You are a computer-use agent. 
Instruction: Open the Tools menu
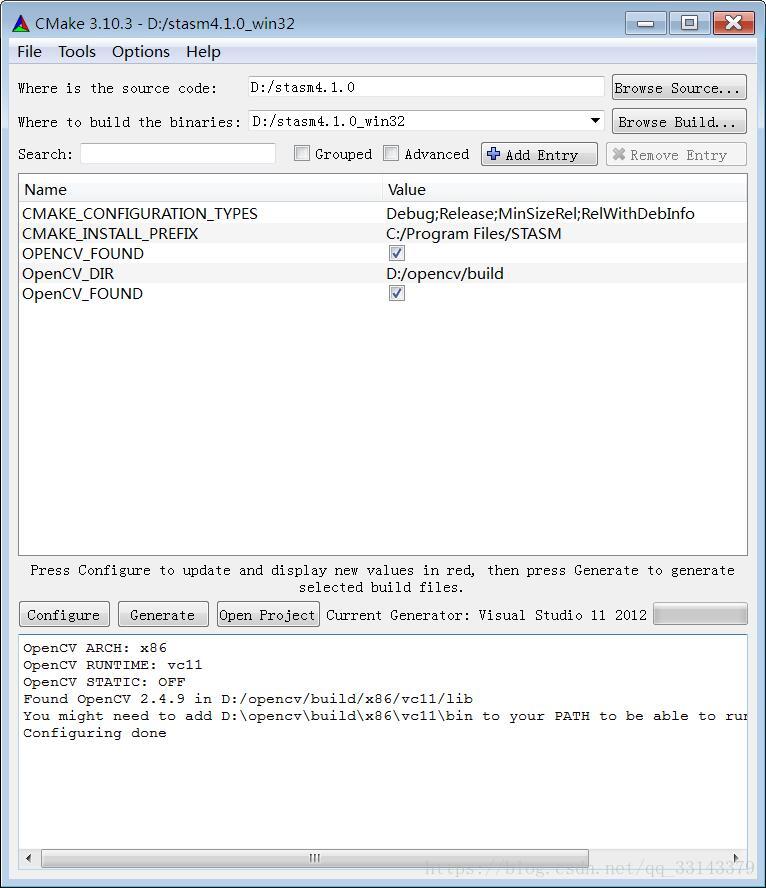[x=77, y=52]
